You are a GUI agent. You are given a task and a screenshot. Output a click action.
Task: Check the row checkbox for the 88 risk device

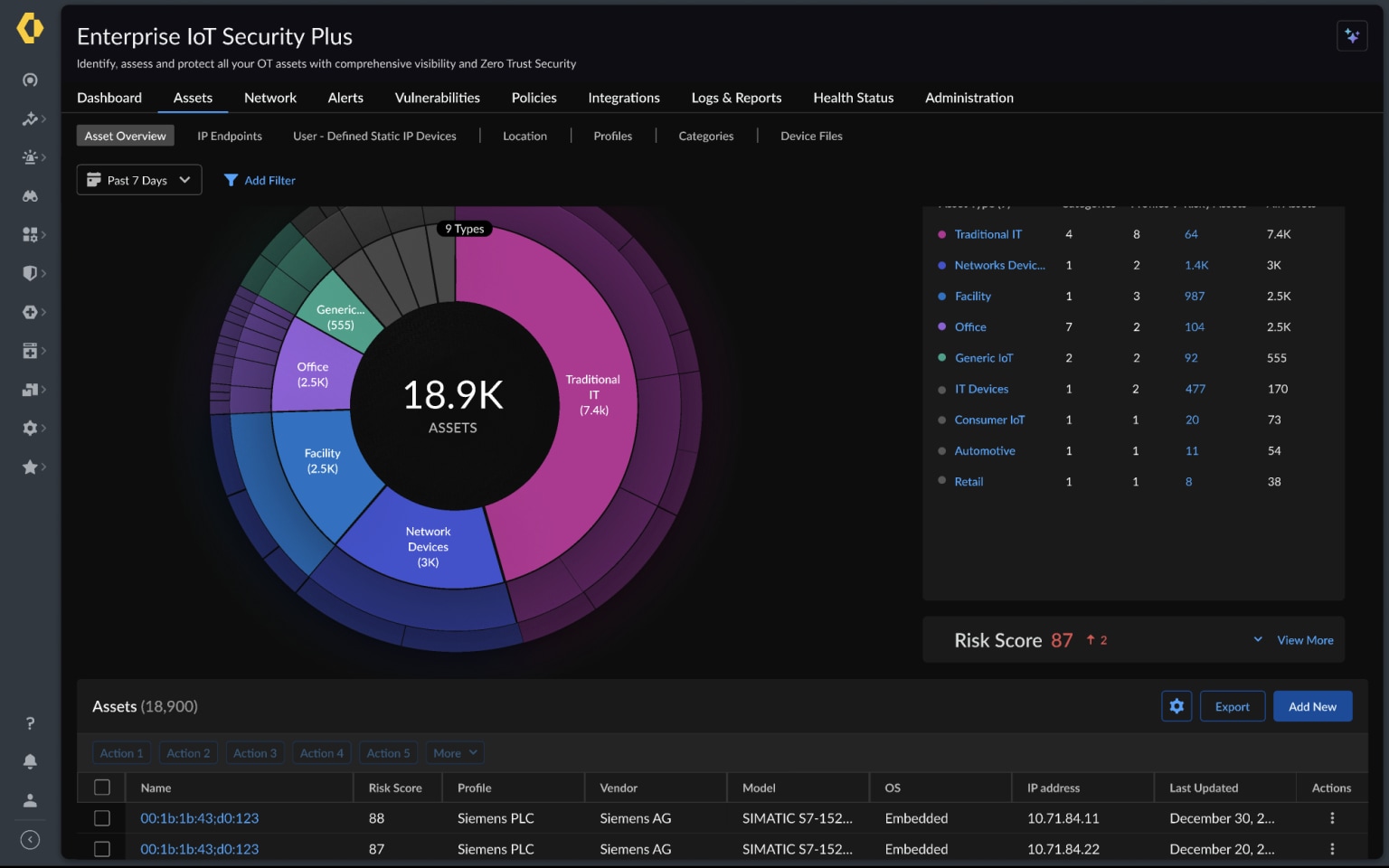(x=102, y=818)
